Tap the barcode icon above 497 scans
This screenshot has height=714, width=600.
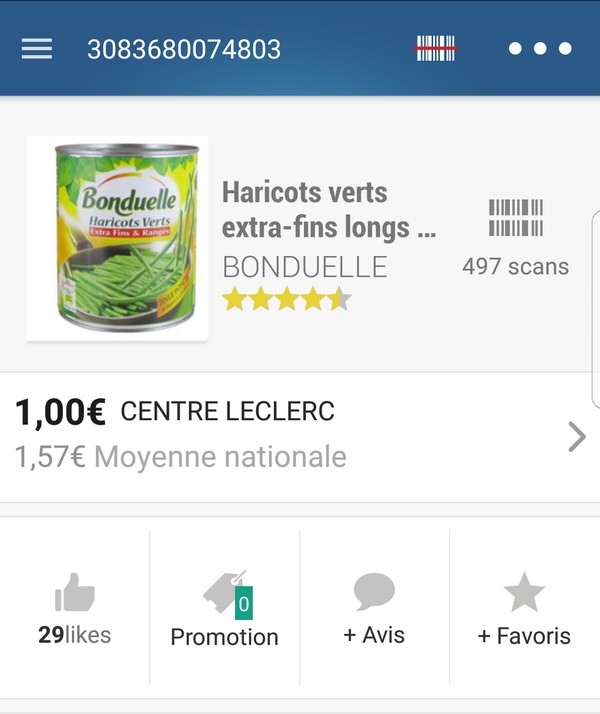coord(516,218)
